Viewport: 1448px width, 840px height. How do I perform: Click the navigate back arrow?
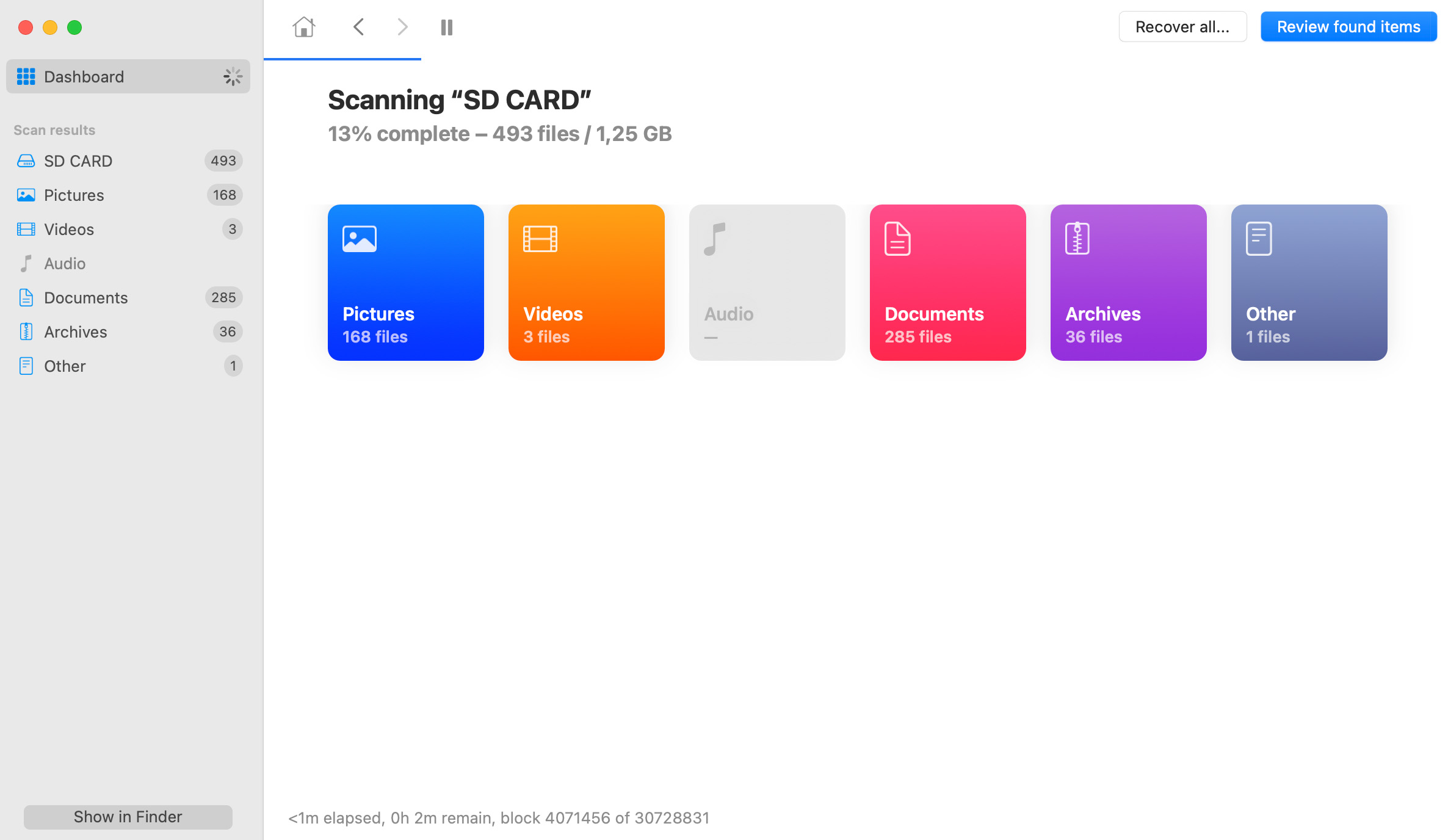359,27
